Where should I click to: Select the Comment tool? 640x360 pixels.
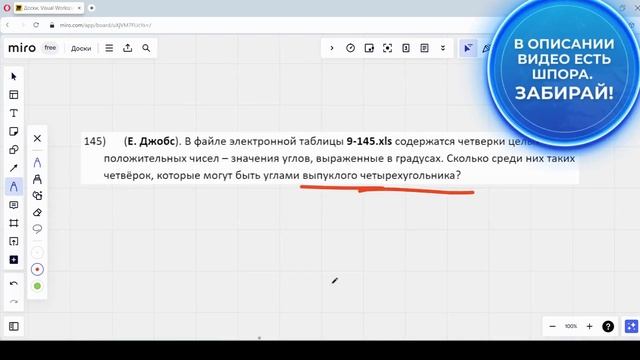click(x=13, y=205)
